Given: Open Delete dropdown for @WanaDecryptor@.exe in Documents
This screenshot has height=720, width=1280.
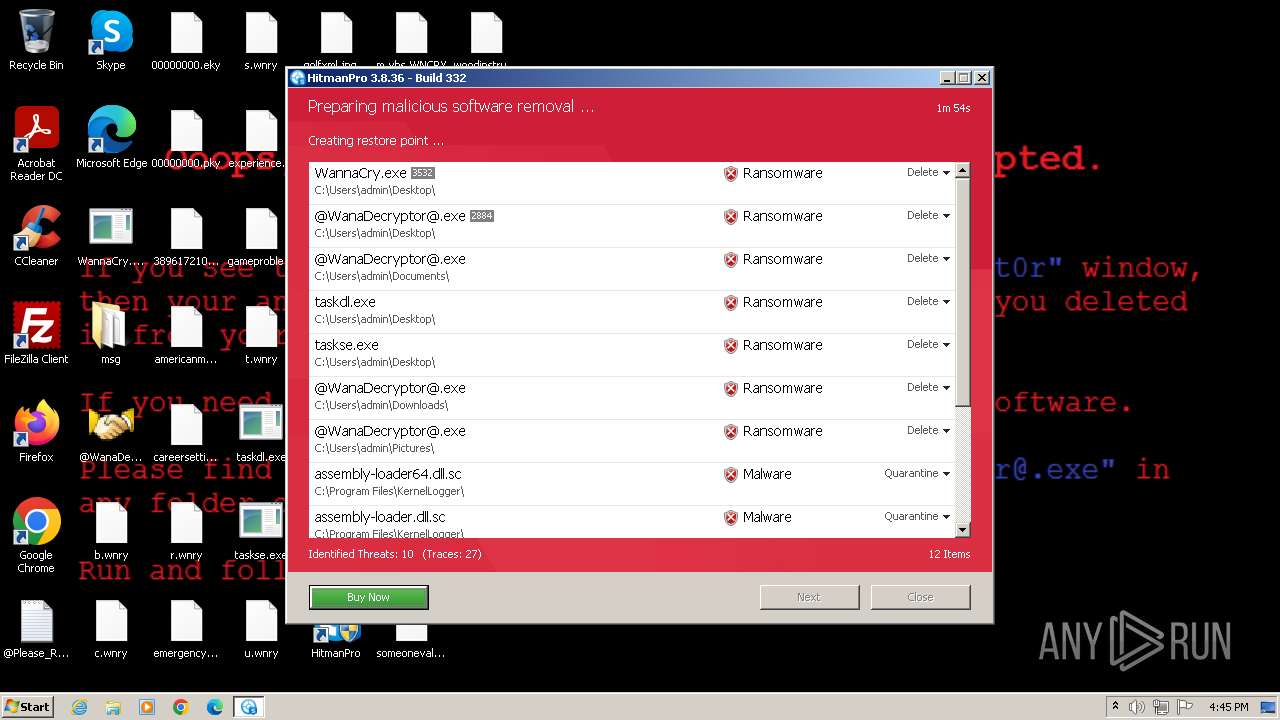Looking at the screenshot, I should [x=928, y=259].
